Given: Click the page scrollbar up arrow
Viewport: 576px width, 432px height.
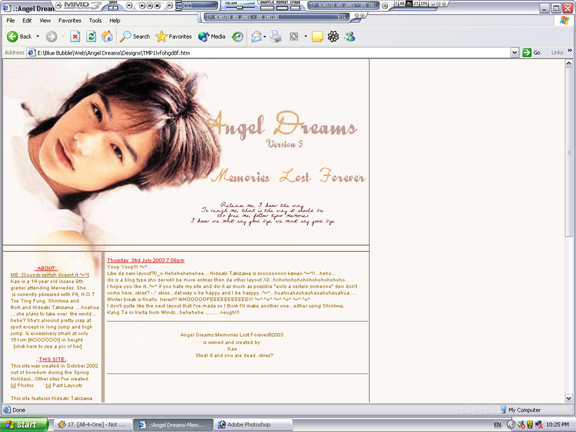Looking at the screenshot, I should 569,63.
